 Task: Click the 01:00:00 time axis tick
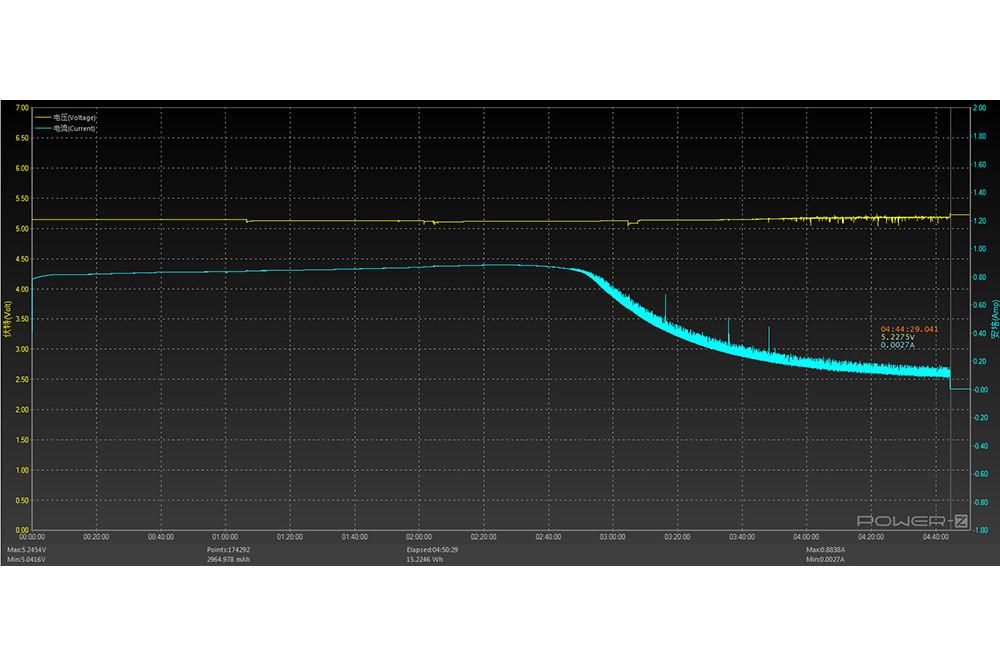pos(226,537)
